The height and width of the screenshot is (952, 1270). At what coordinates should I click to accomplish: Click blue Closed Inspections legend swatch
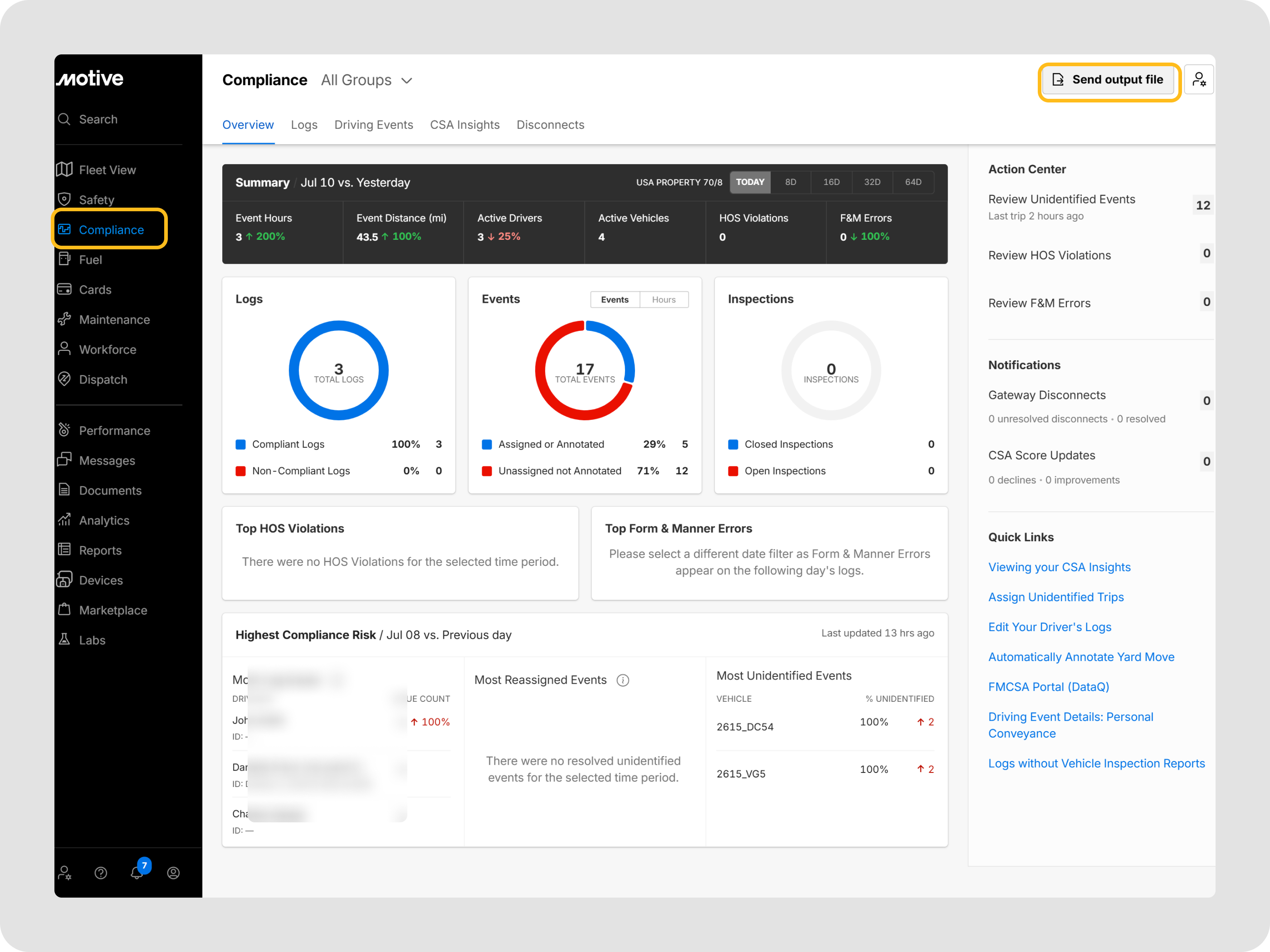pos(733,444)
